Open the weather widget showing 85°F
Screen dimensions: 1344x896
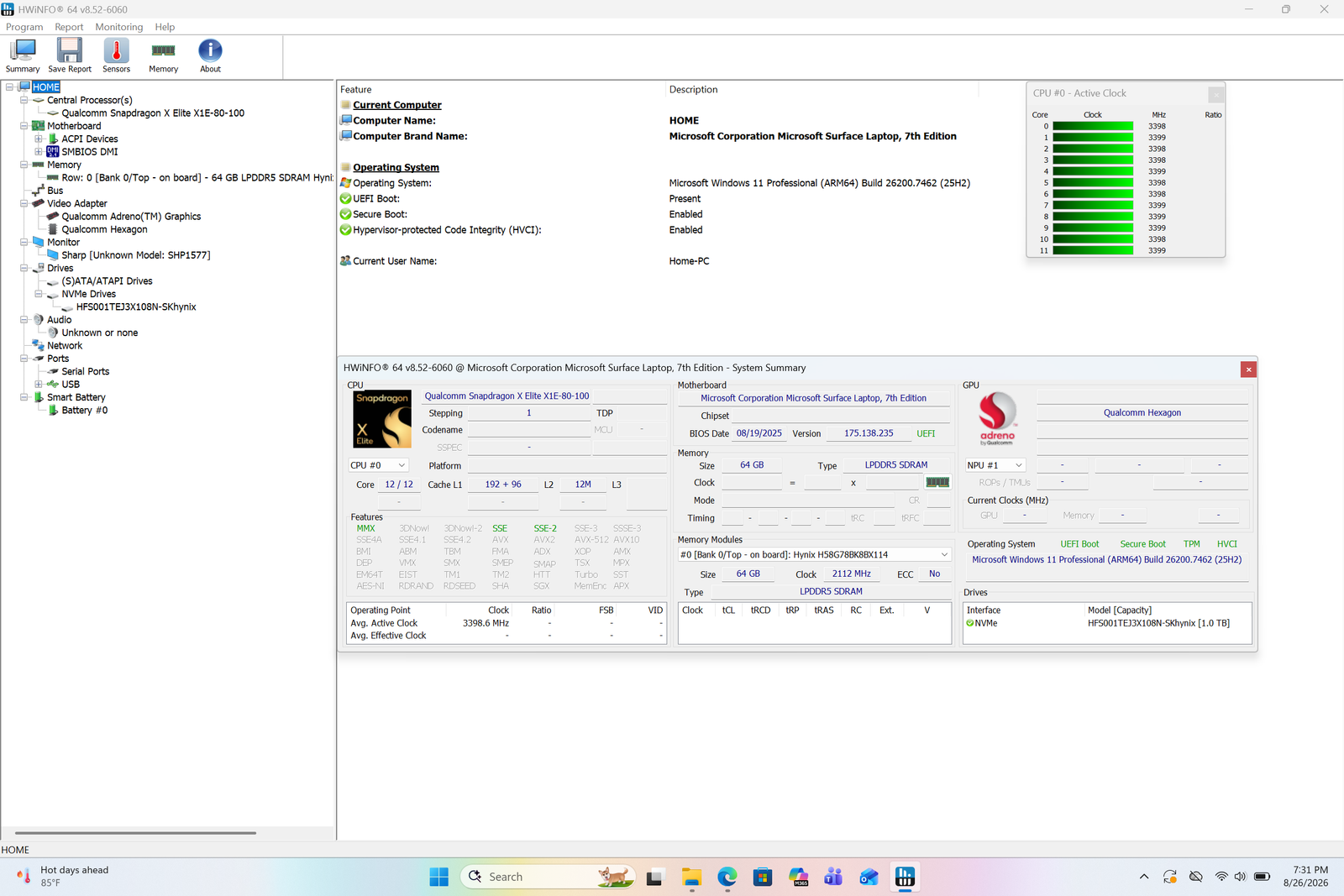(x=63, y=877)
